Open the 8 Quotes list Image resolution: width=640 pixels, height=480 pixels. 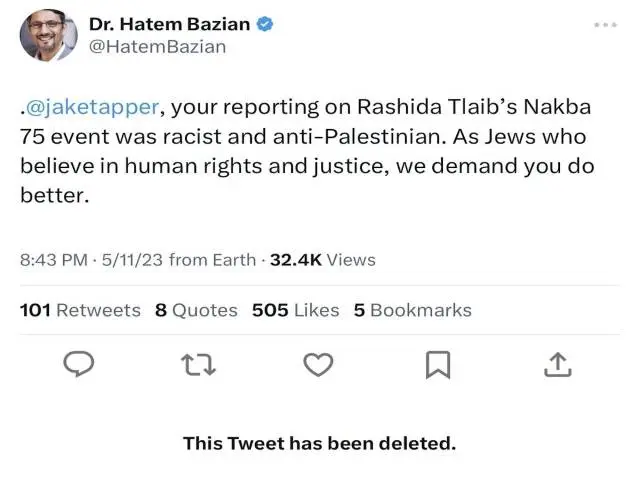click(x=196, y=310)
